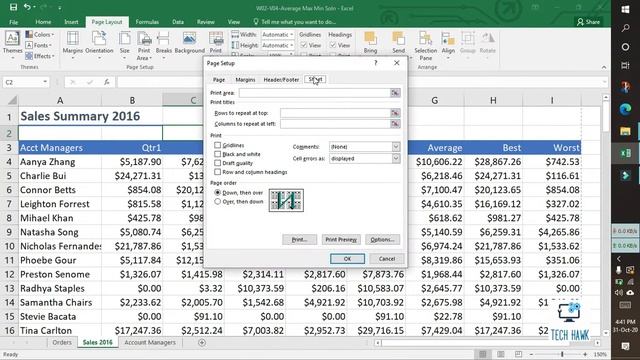Click the Page Setup help question mark
The height and width of the screenshot is (360, 640).
(x=376, y=63)
